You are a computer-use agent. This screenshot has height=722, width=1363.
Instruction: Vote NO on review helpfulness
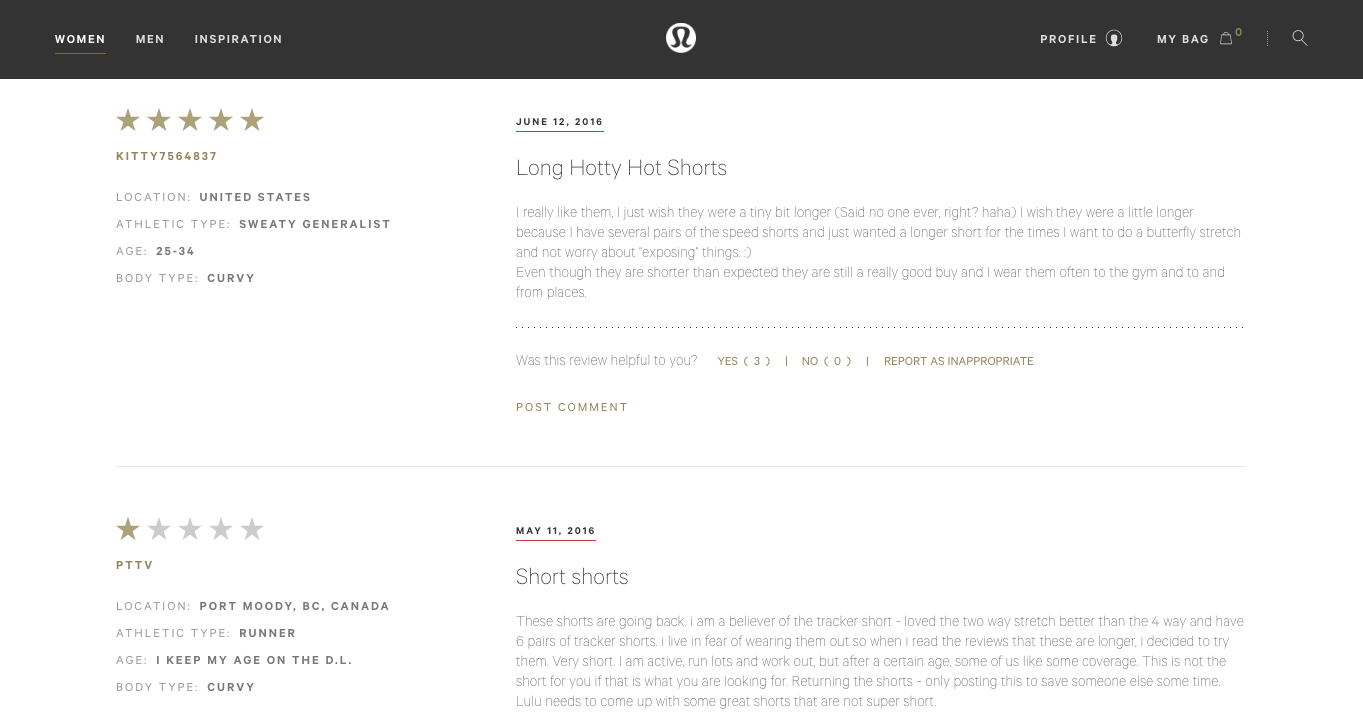tap(826, 361)
